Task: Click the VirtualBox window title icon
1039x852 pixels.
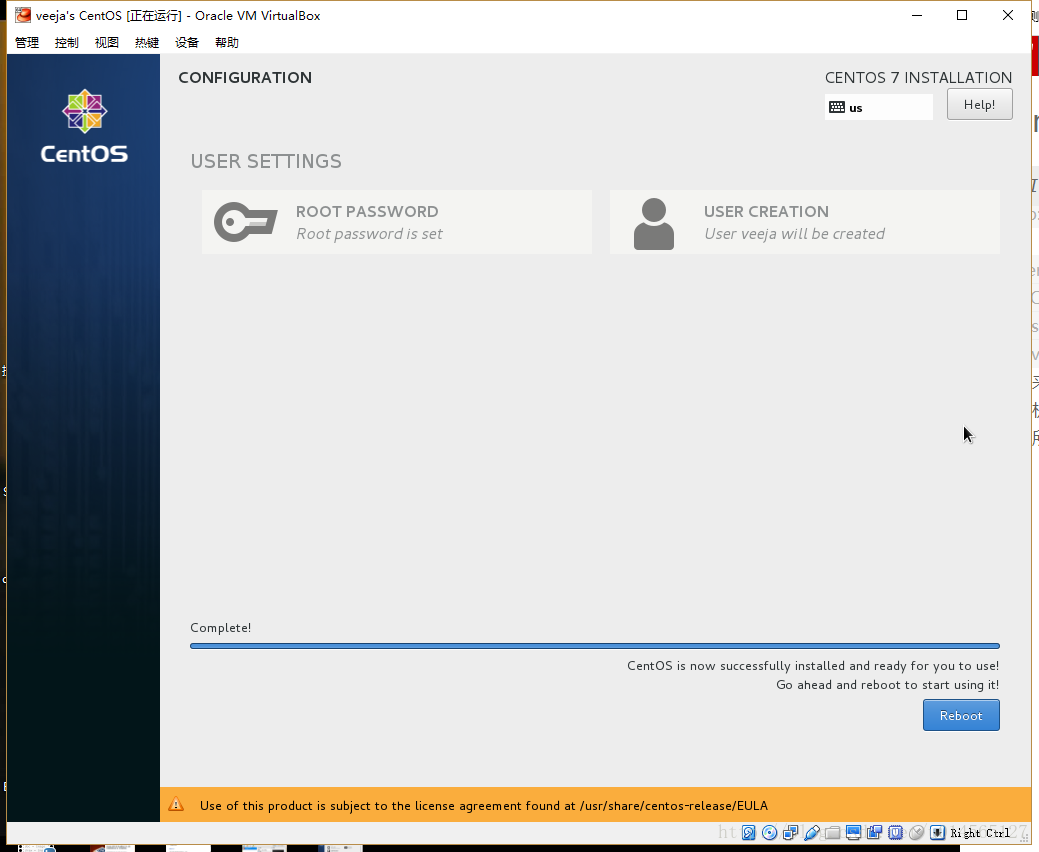Action: [x=23, y=15]
